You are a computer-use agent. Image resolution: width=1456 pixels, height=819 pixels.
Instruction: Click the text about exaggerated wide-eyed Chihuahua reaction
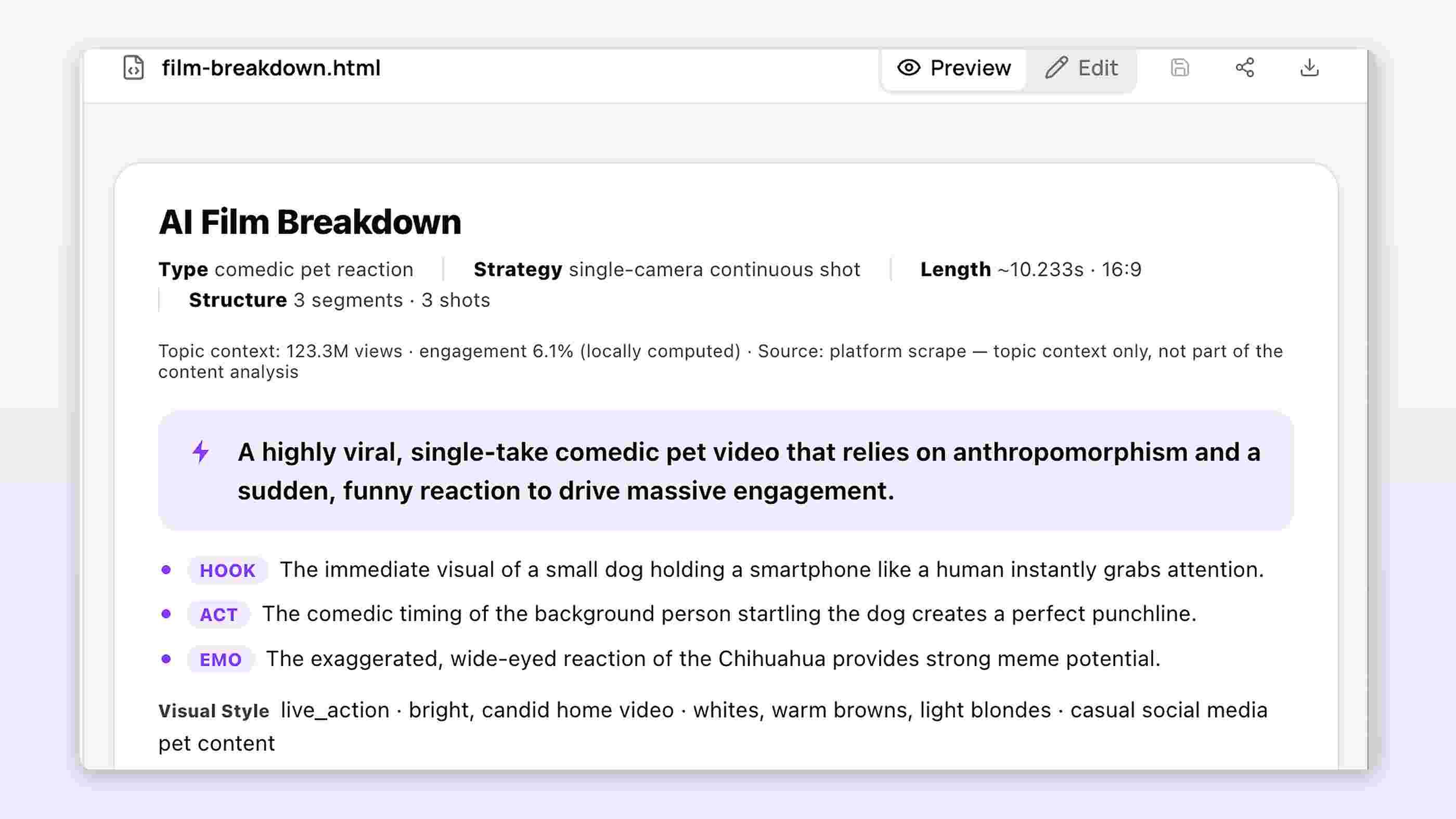click(713, 659)
